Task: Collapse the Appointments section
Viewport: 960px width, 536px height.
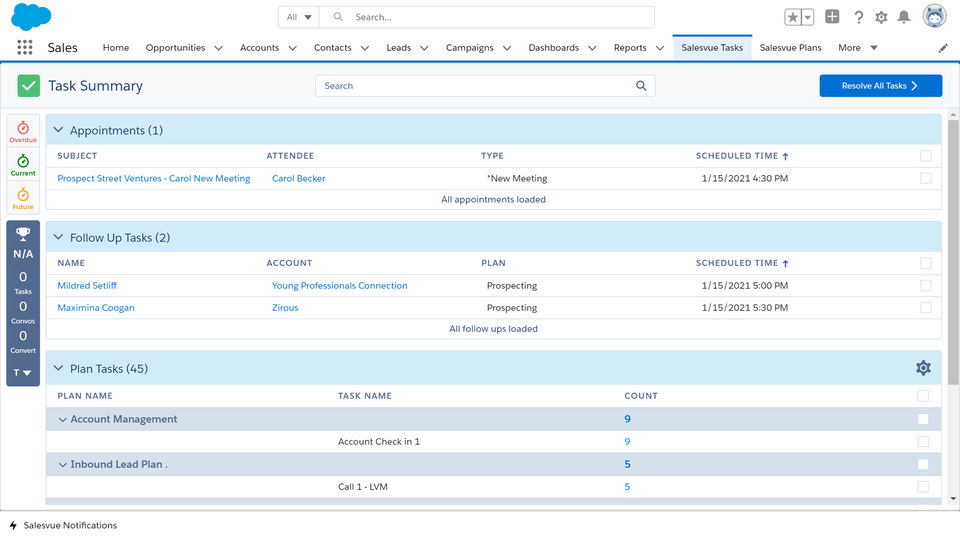Action: tap(58, 130)
